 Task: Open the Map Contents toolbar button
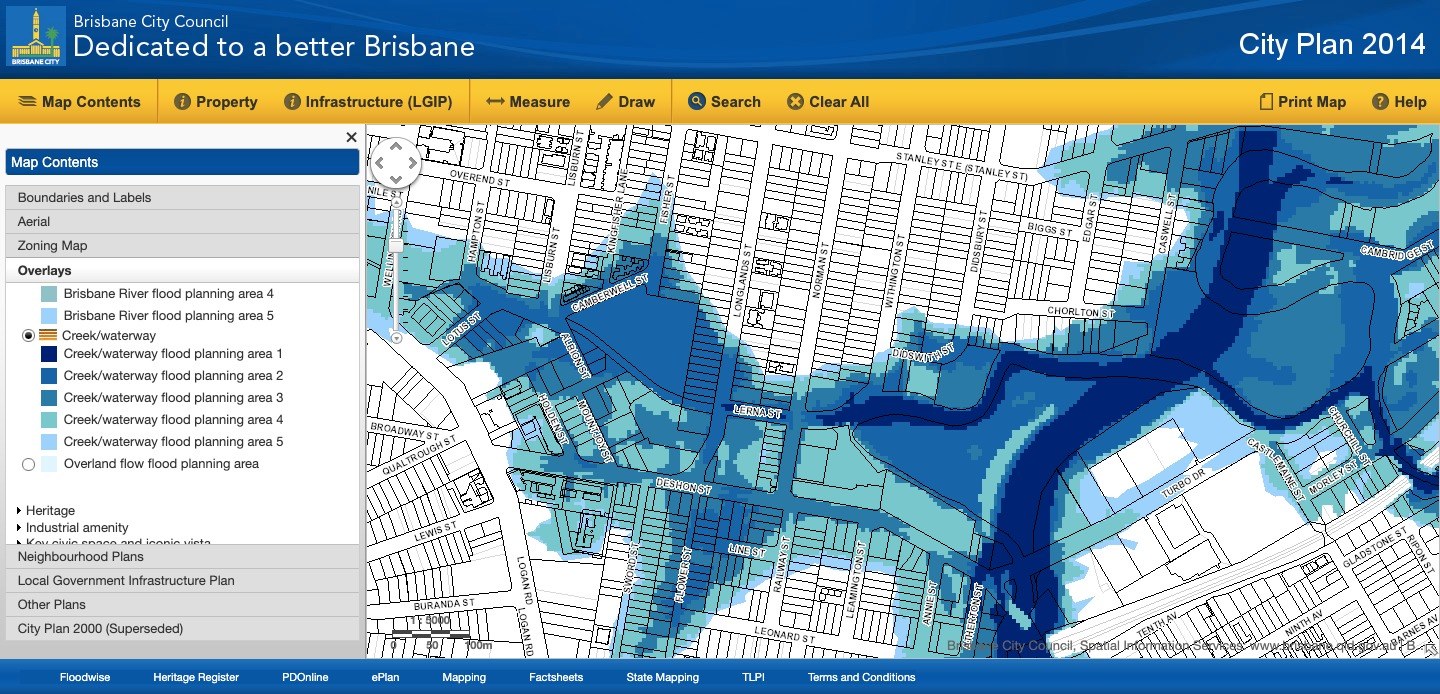[x=79, y=102]
